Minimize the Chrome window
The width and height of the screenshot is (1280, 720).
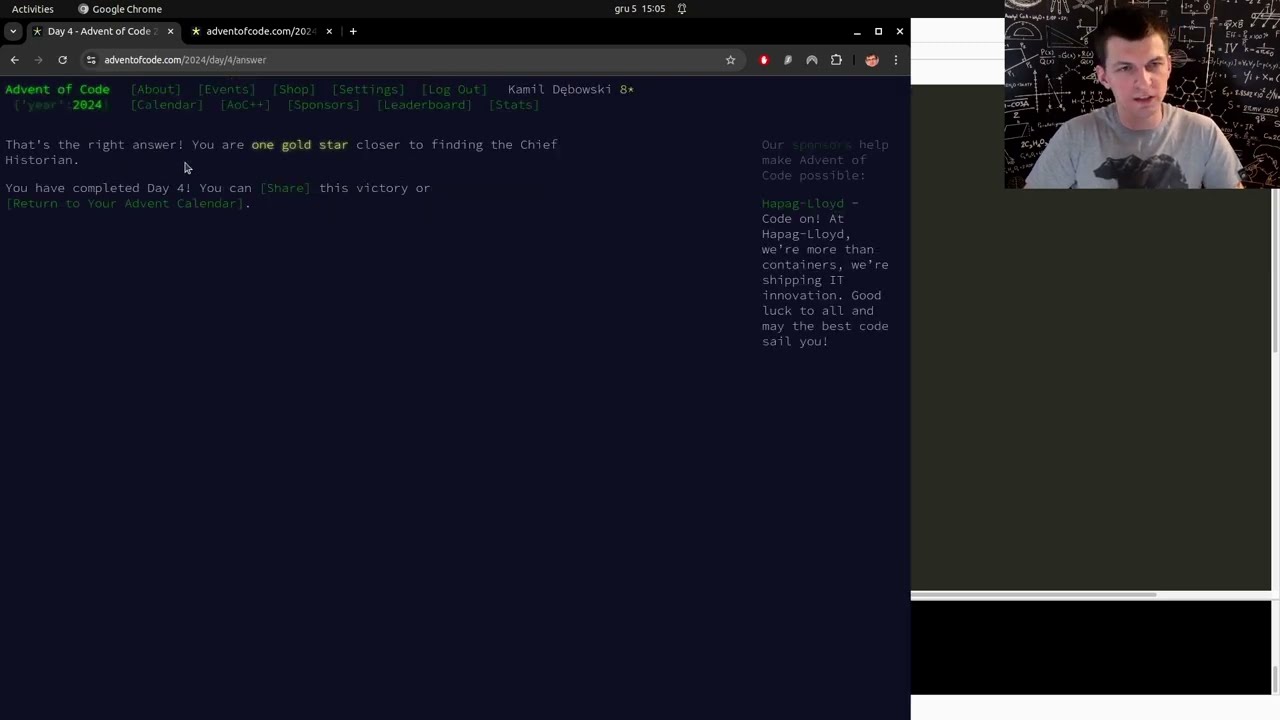pos(857,31)
